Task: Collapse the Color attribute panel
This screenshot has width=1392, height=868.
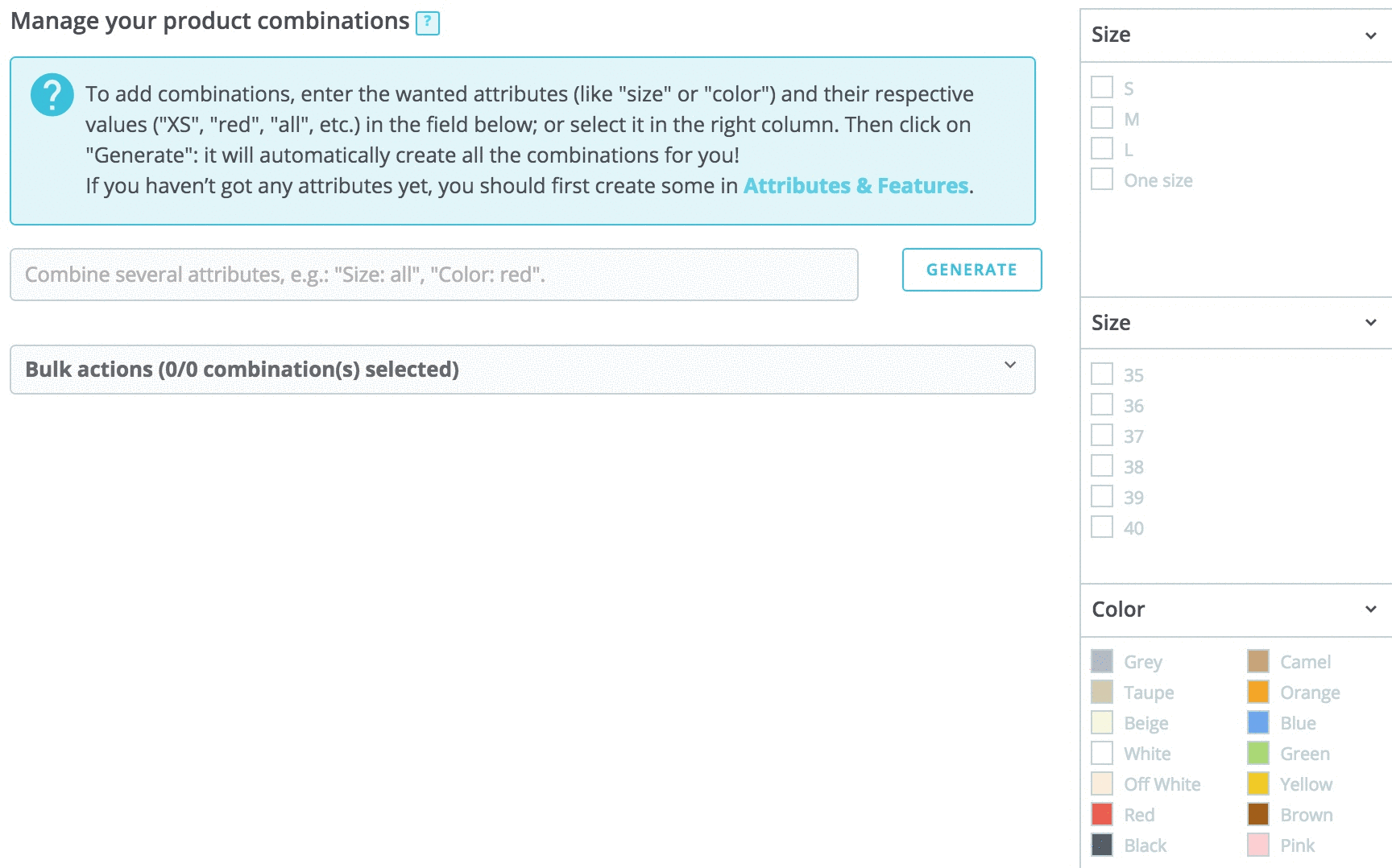Action: click(1370, 610)
